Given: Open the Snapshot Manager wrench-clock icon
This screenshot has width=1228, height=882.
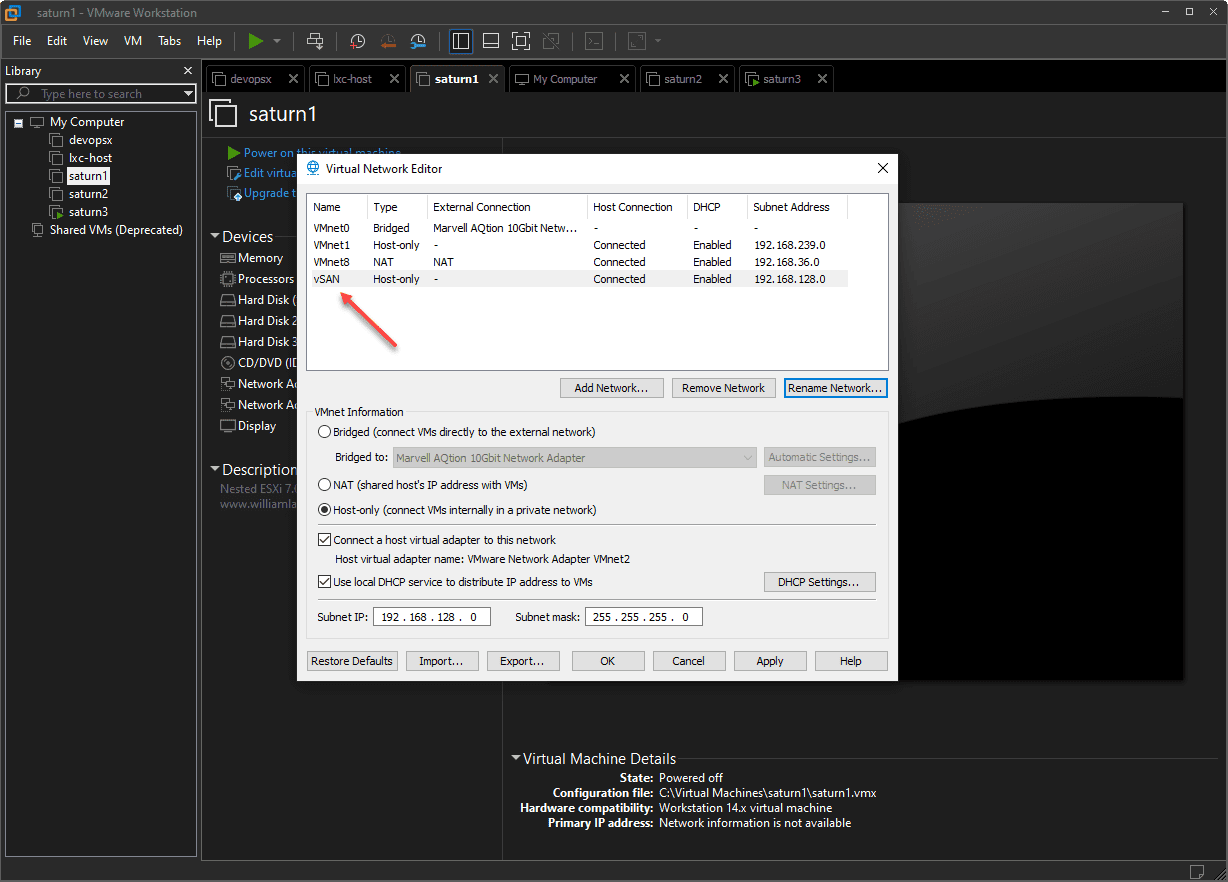Looking at the screenshot, I should pos(418,41).
